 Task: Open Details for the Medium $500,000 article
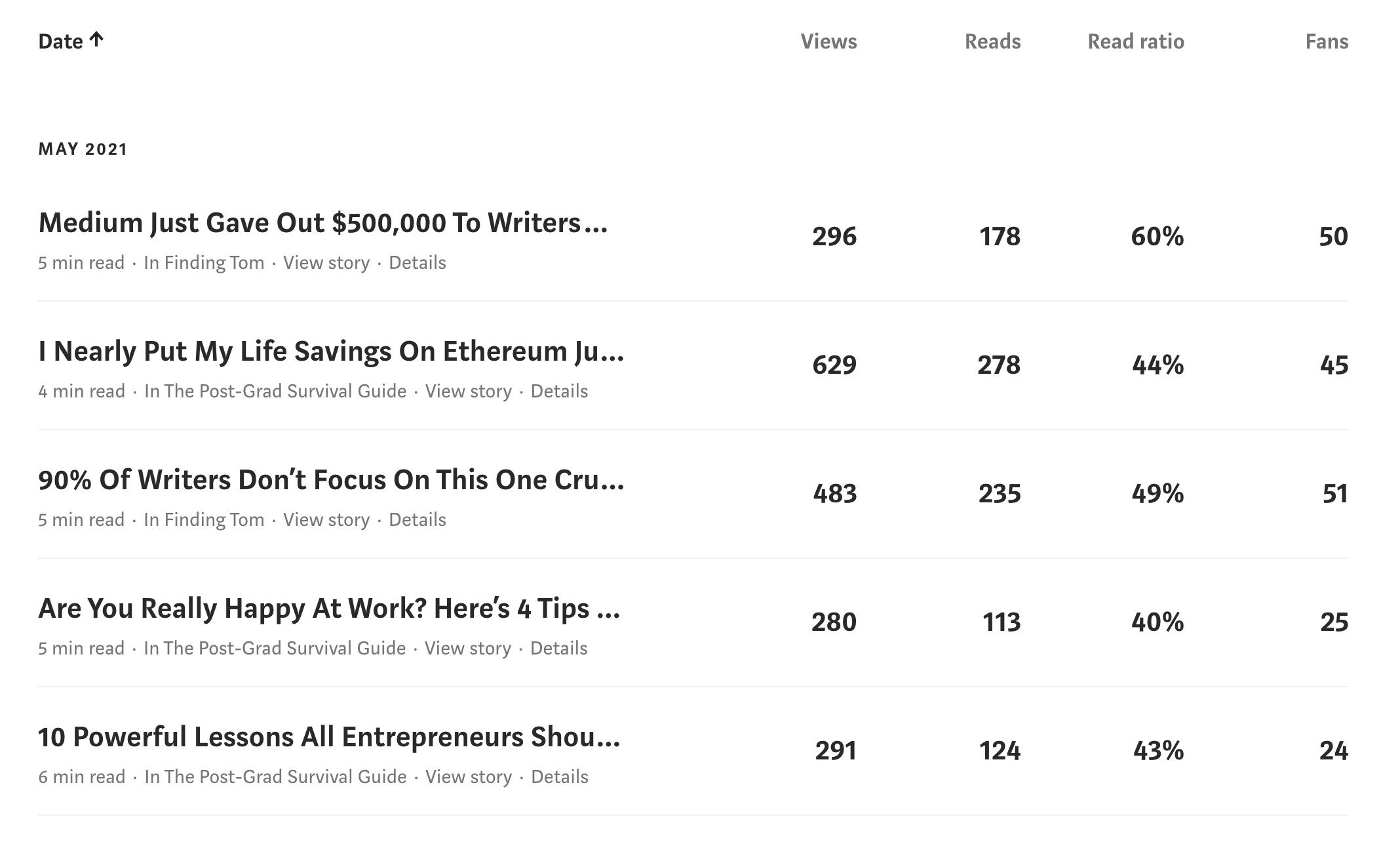click(418, 262)
